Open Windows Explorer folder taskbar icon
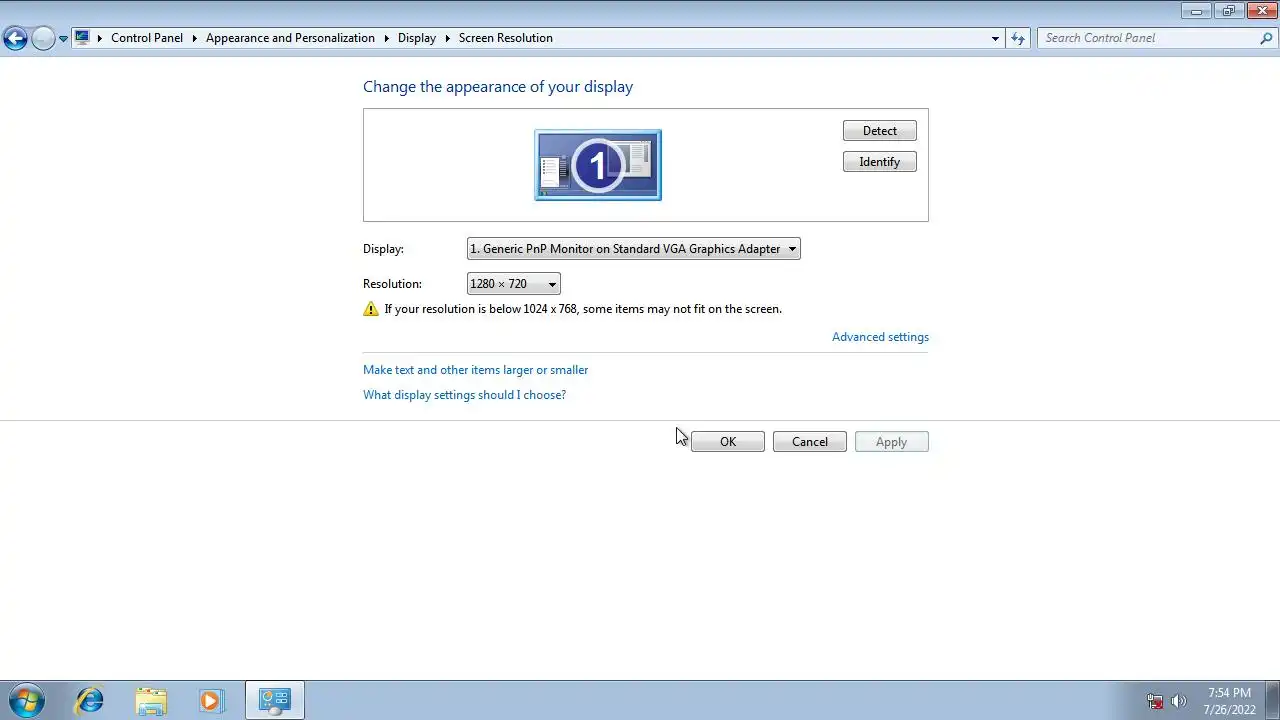 tap(151, 700)
